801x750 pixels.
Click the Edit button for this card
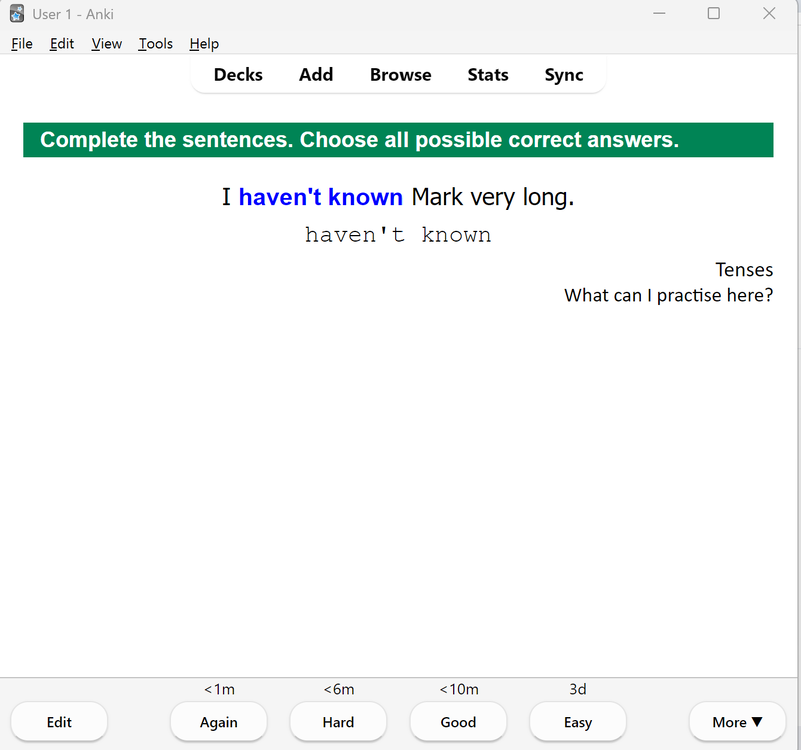59,721
